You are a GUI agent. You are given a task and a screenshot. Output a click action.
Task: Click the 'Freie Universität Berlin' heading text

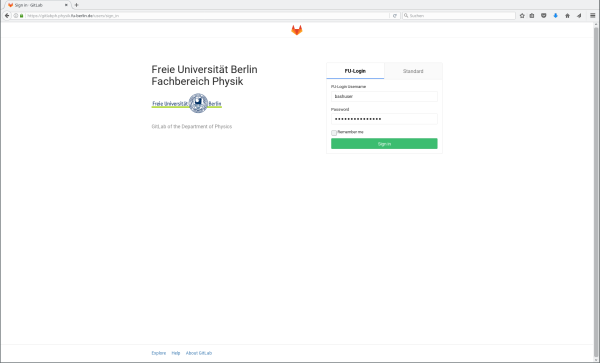(x=204, y=70)
